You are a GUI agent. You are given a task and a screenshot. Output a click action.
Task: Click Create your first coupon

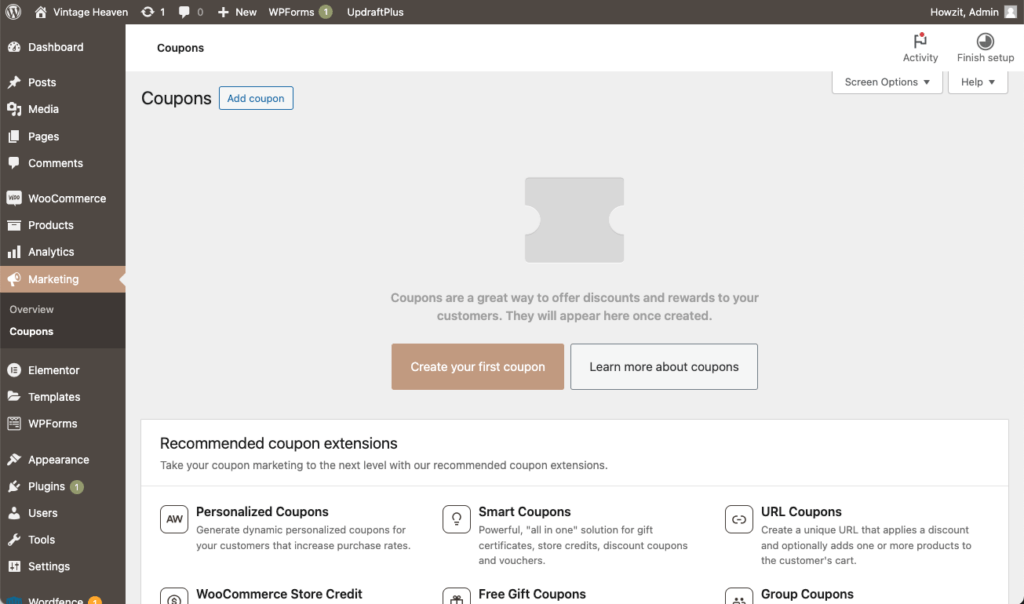tap(477, 367)
